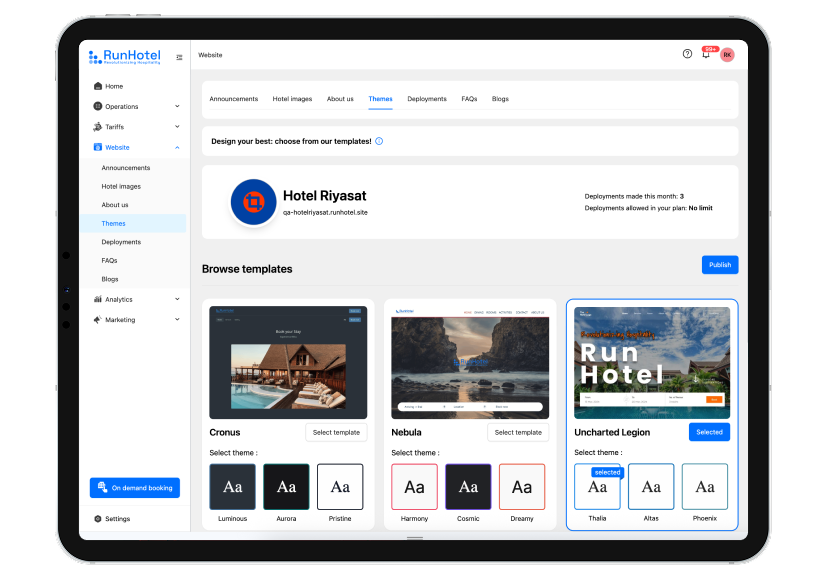Click info icon beside templates heading

(379, 141)
